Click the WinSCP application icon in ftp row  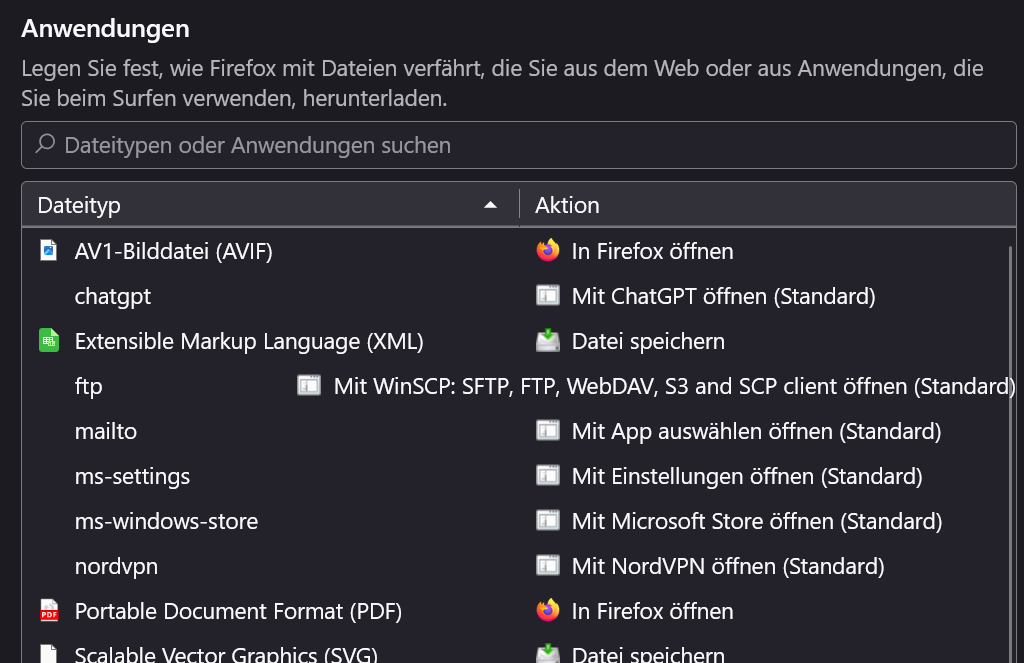click(309, 385)
